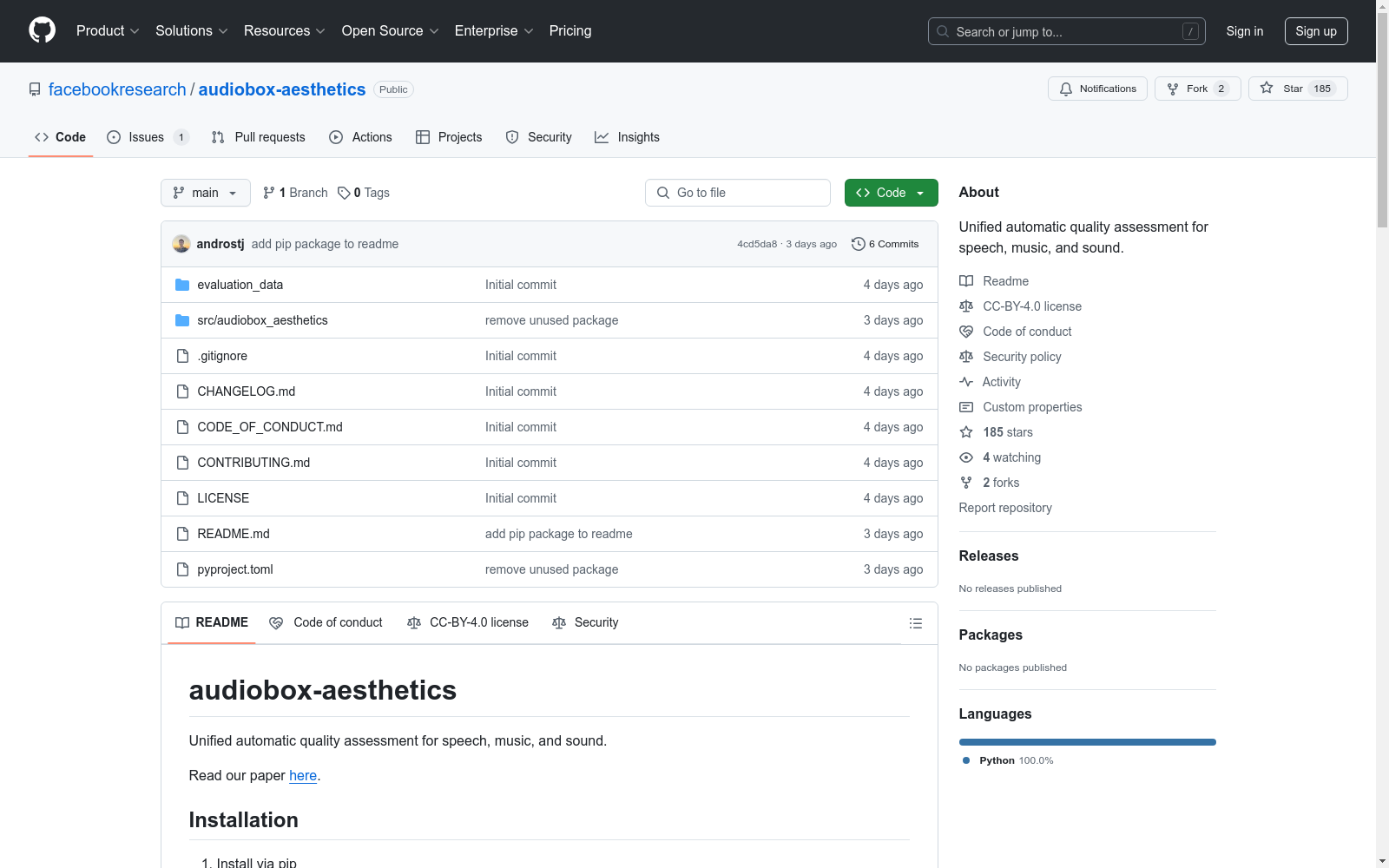
Task: Click the Sign in link
Action: click(x=1245, y=31)
